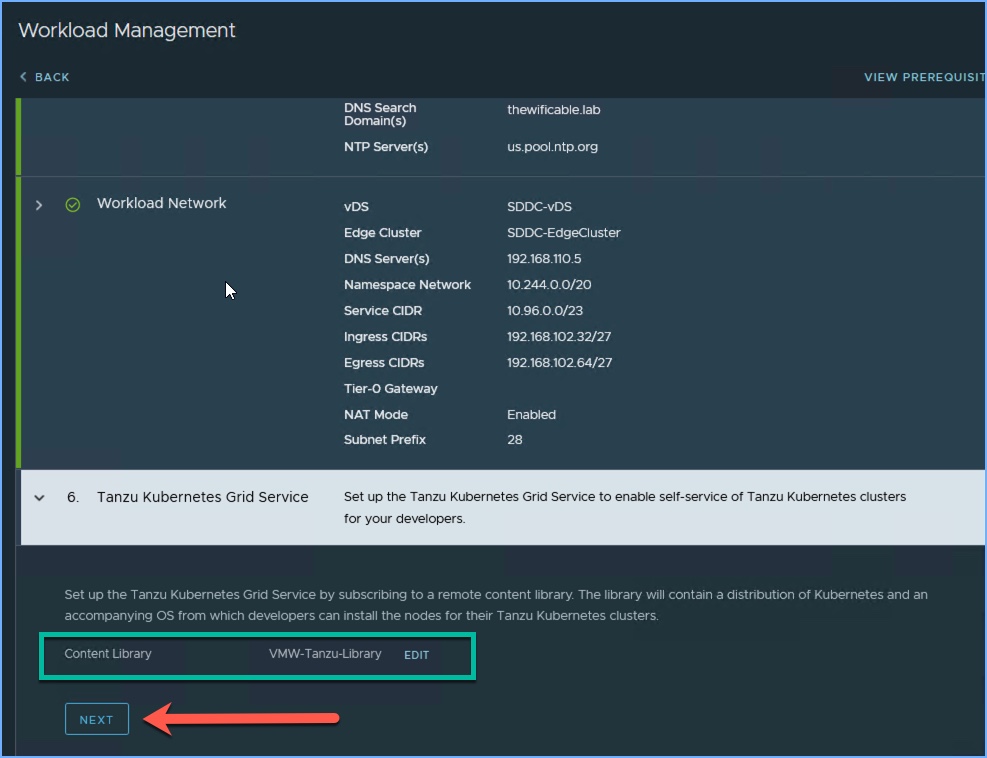This screenshot has height=758, width=987.
Task: Click the VMW-Tanzu-Library content library name
Action: click(325, 654)
